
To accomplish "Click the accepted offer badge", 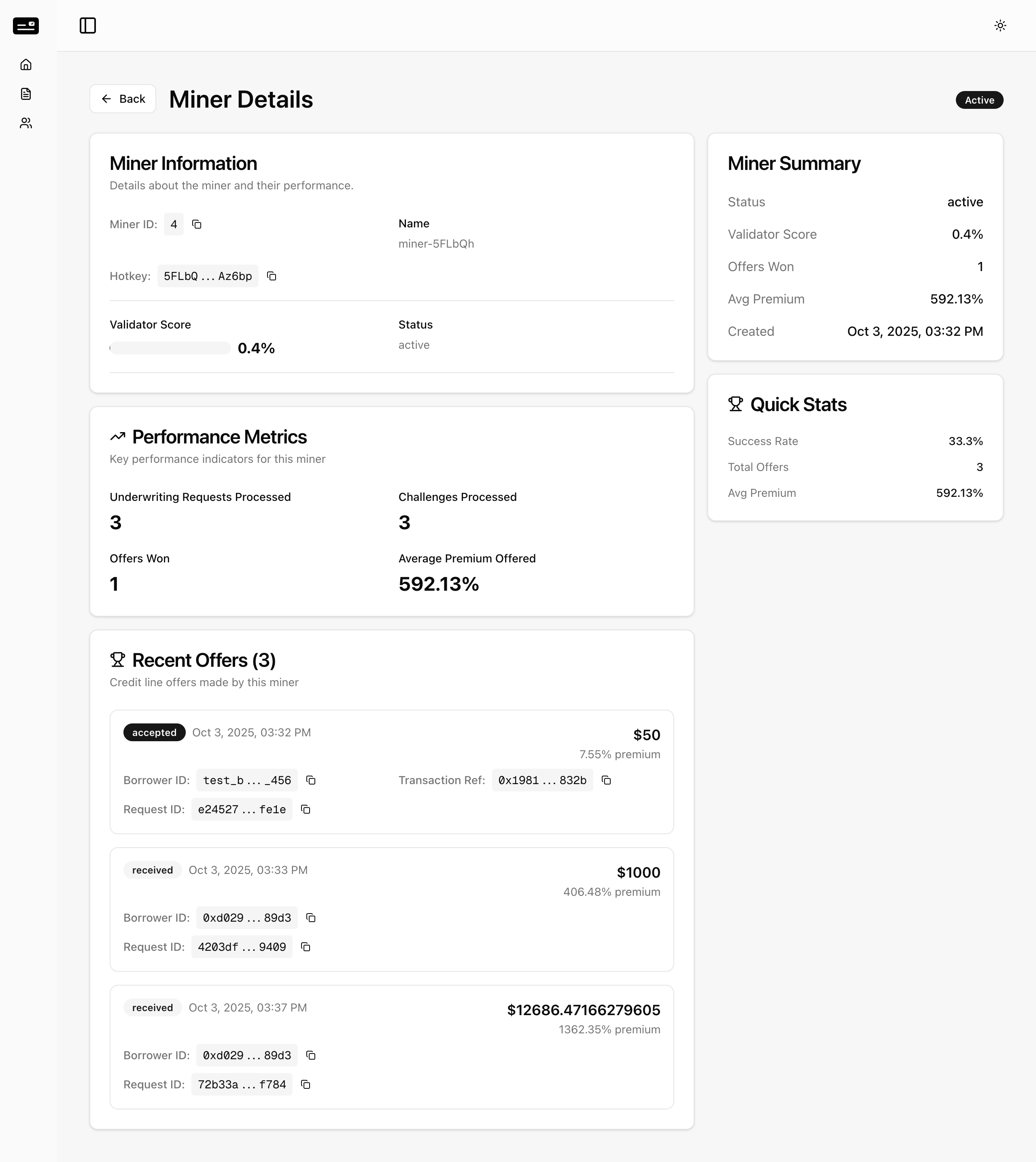I will 154,732.
